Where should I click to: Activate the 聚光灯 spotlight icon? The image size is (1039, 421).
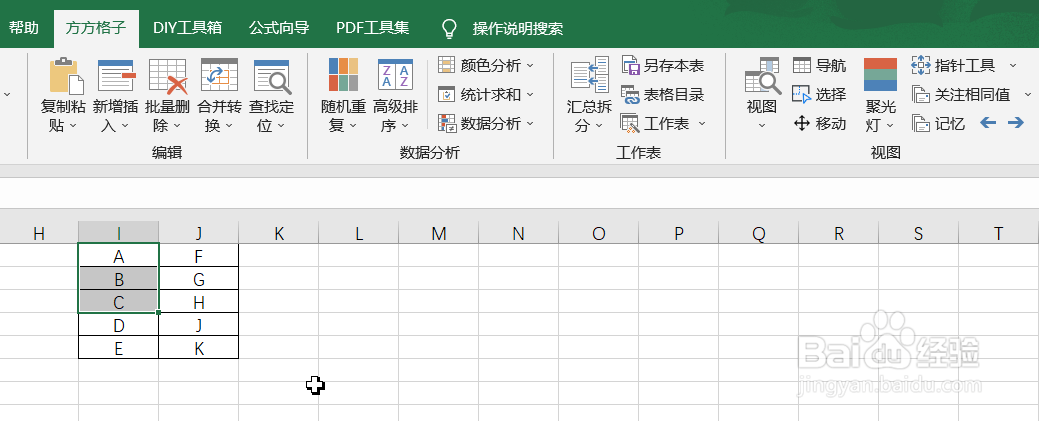click(881, 74)
